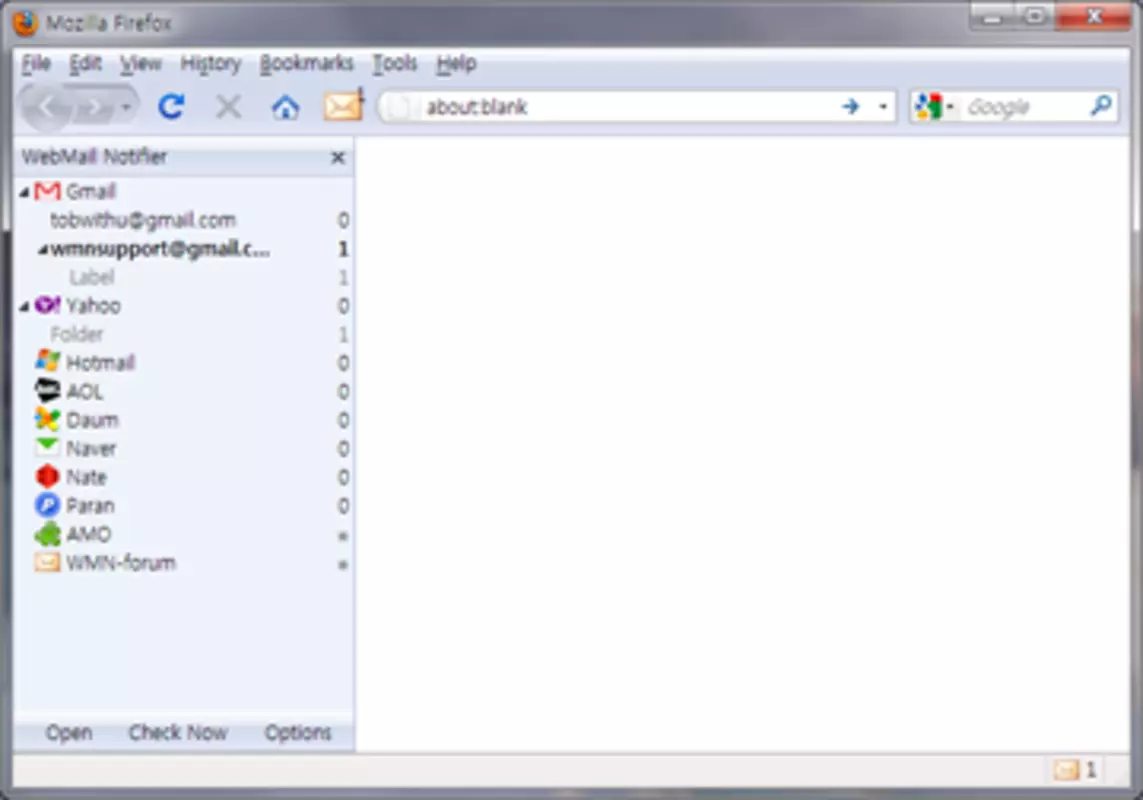
Task: Click the status bar mail notifier icon
Action: coord(1066,769)
